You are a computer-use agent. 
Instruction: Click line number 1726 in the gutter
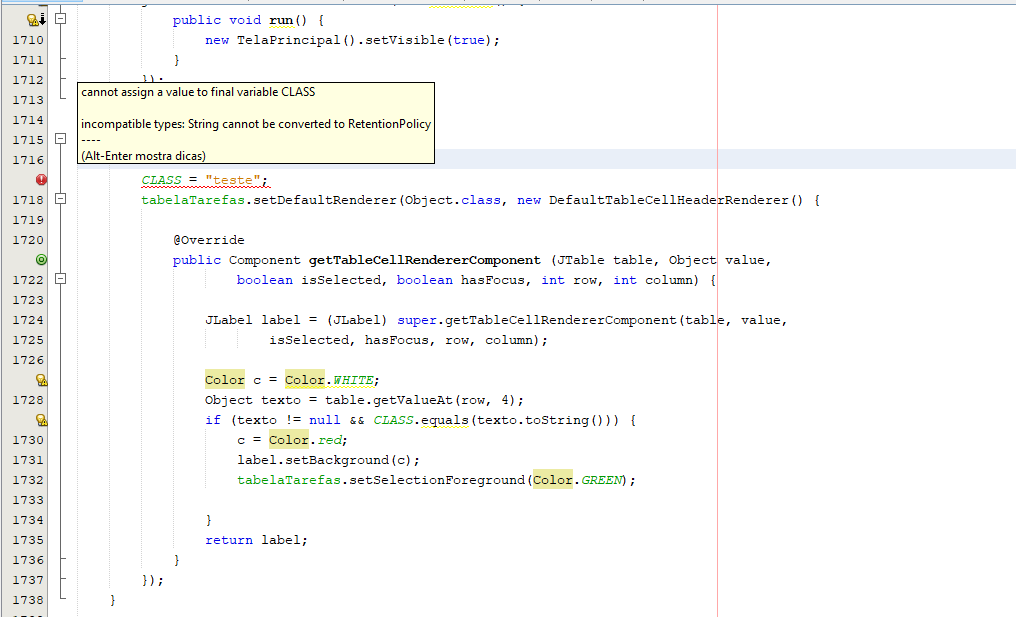pyautogui.click(x=28, y=360)
